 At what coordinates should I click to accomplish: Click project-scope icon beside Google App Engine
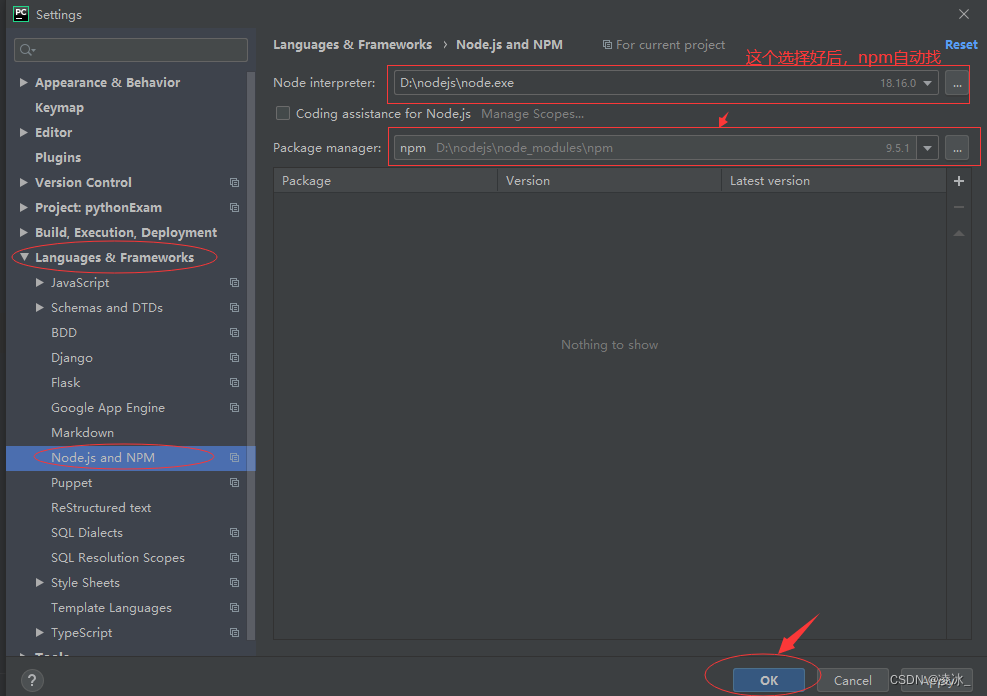tap(234, 408)
